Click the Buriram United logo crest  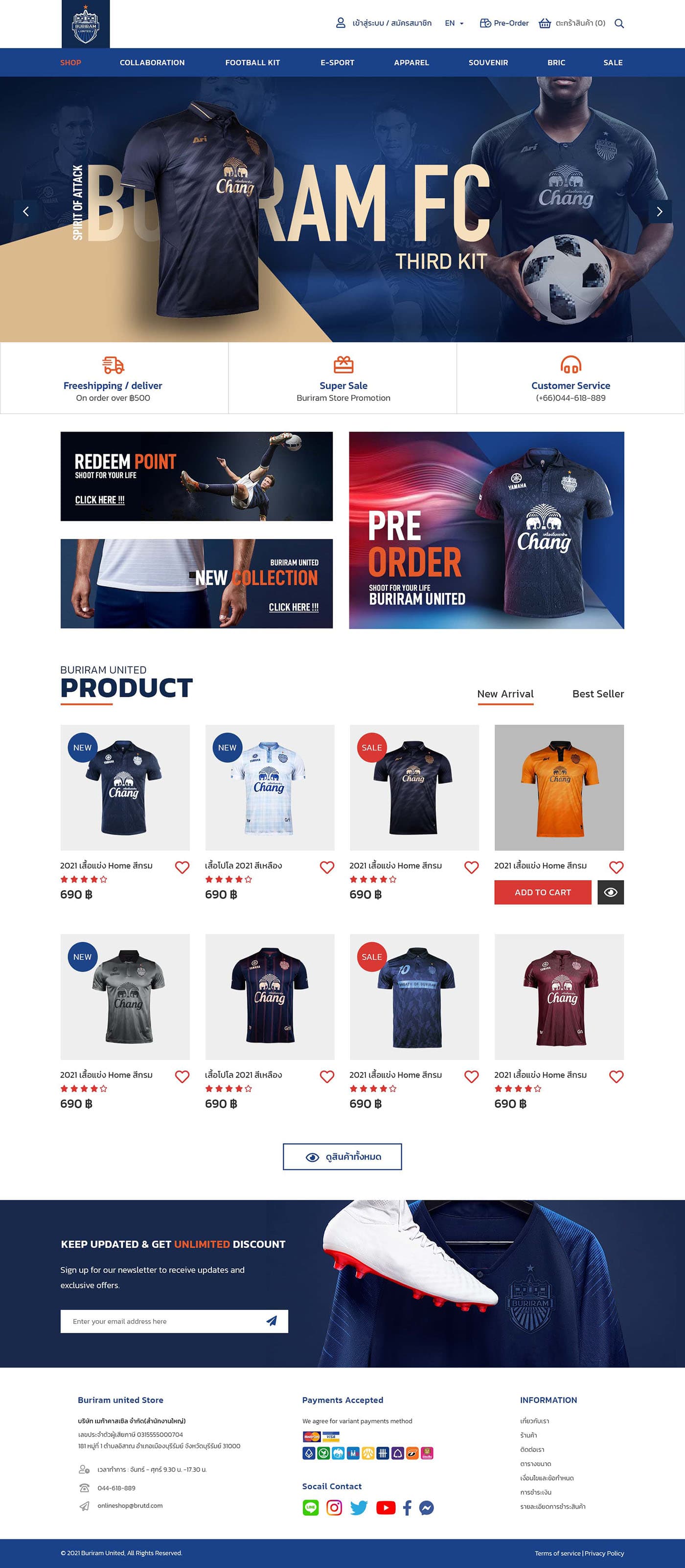pyautogui.click(x=85, y=24)
